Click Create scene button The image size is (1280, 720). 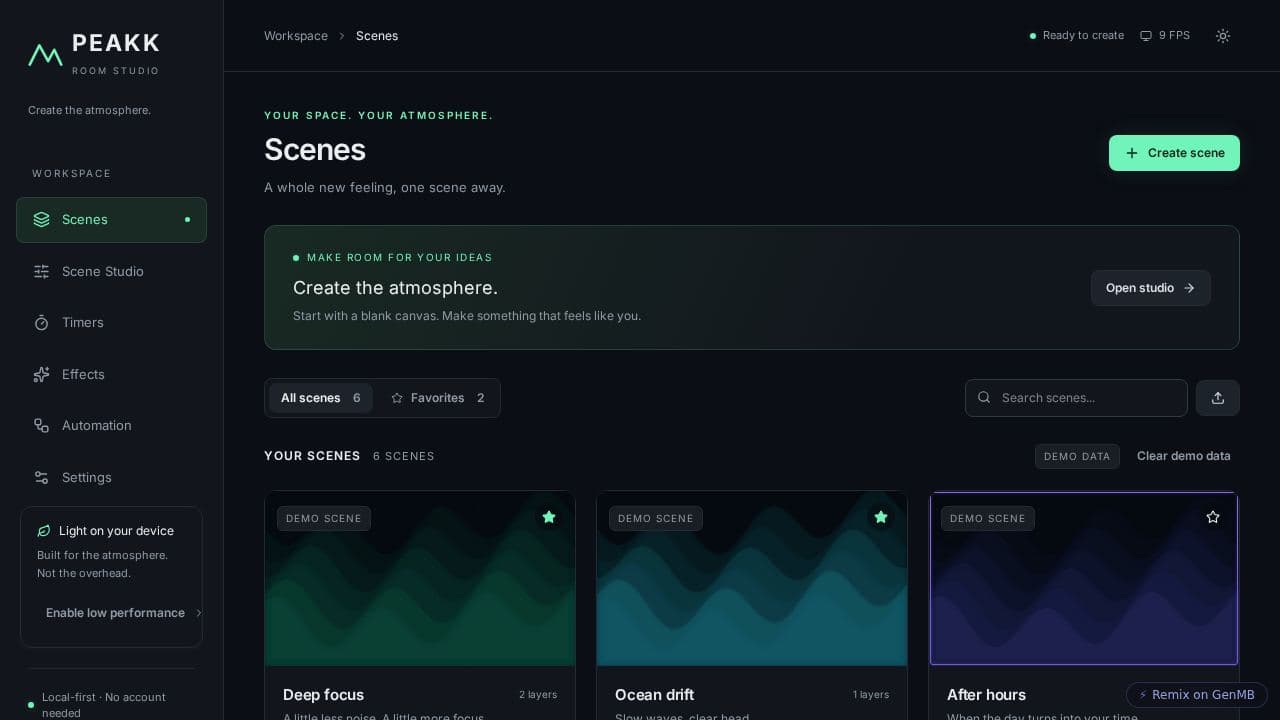tap(1174, 153)
